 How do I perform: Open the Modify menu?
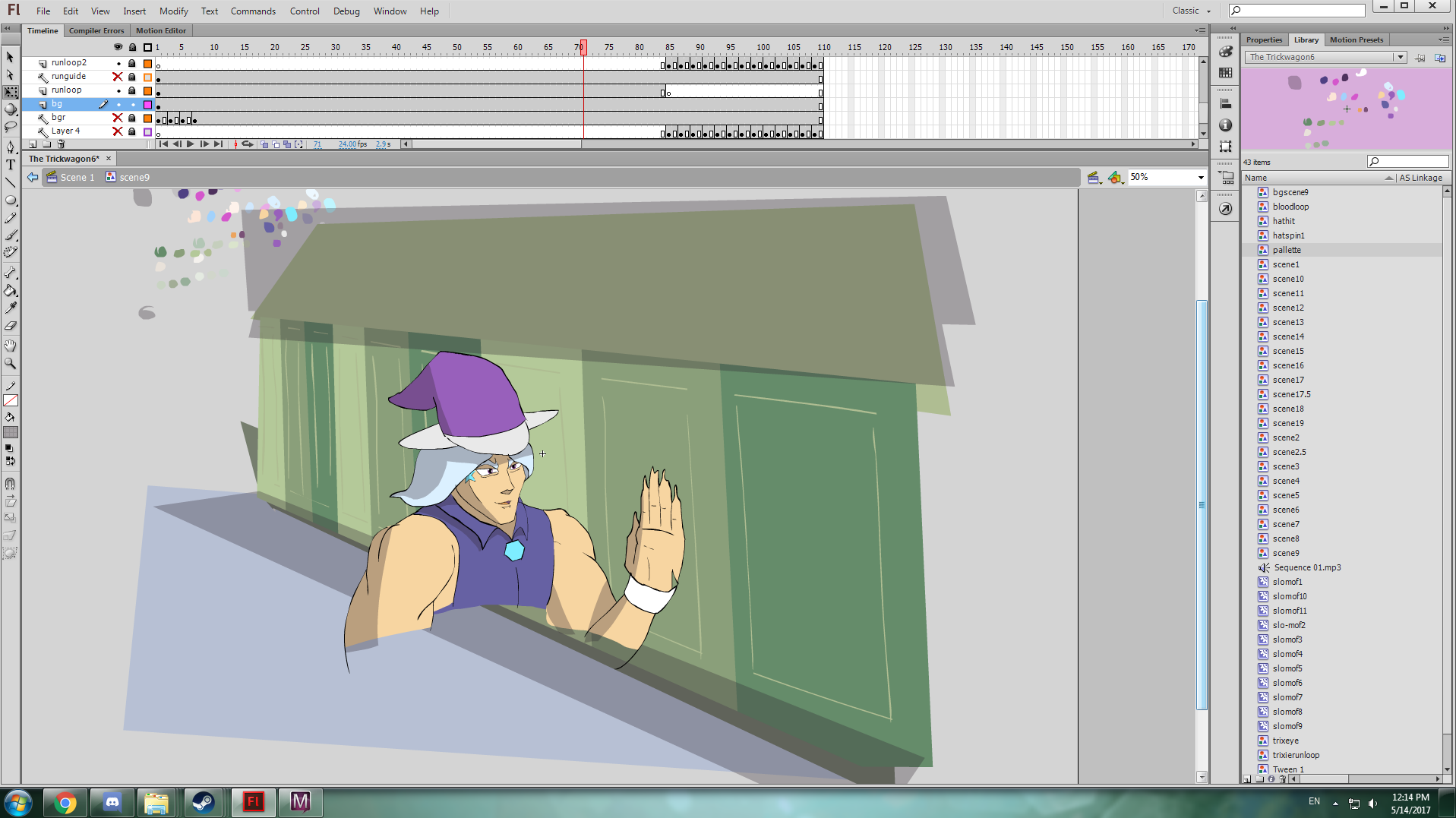pyautogui.click(x=173, y=11)
